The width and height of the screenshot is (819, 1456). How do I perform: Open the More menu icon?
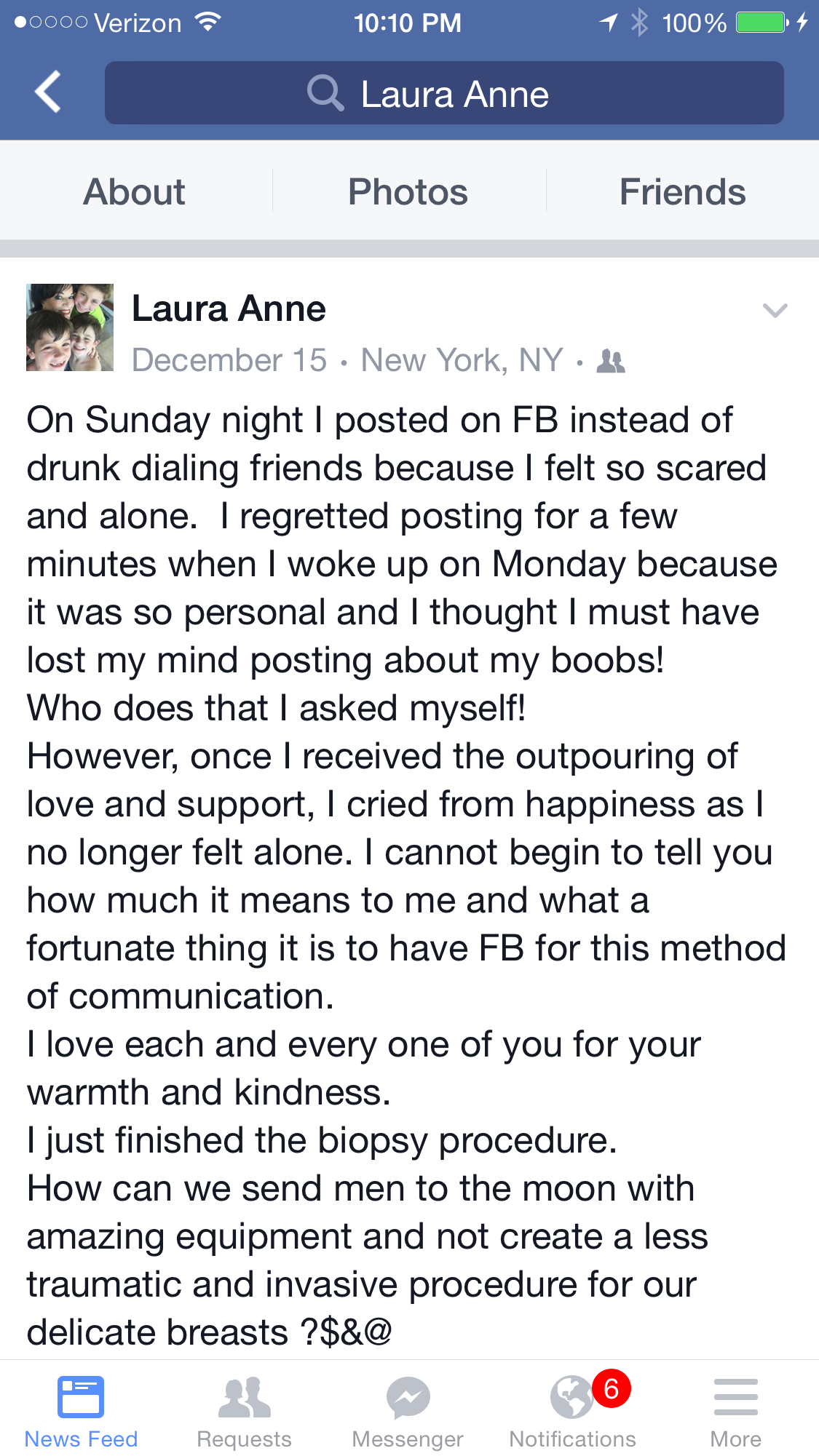[735, 1398]
